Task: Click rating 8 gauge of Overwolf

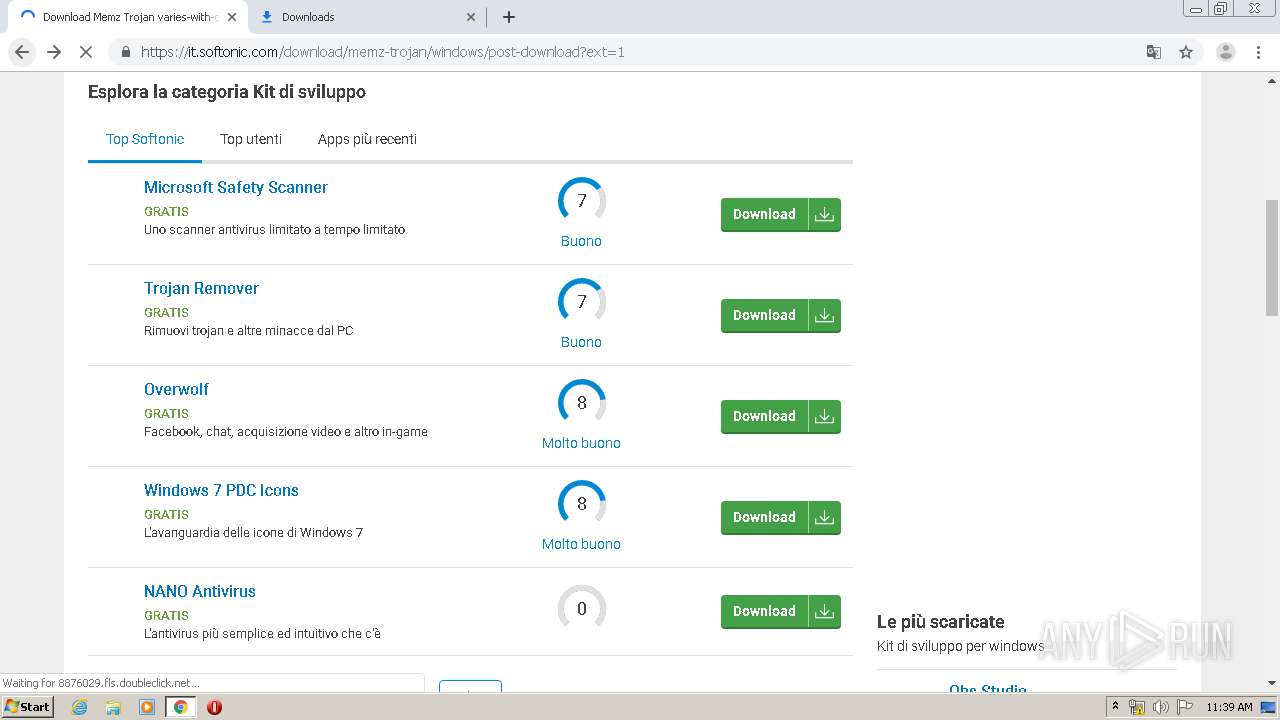Action: 582,403
